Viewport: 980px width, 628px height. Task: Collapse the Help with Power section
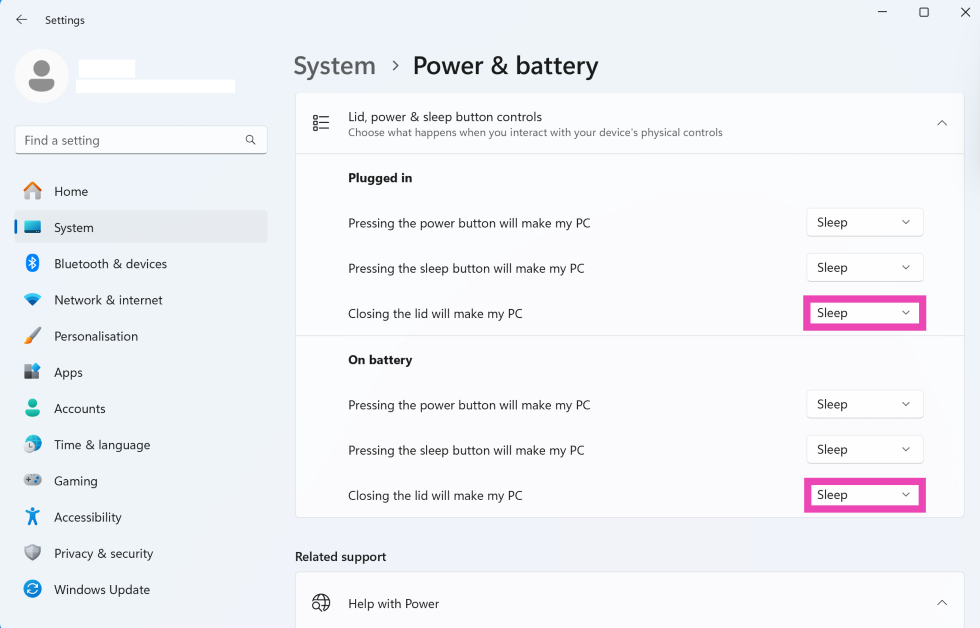click(x=941, y=603)
